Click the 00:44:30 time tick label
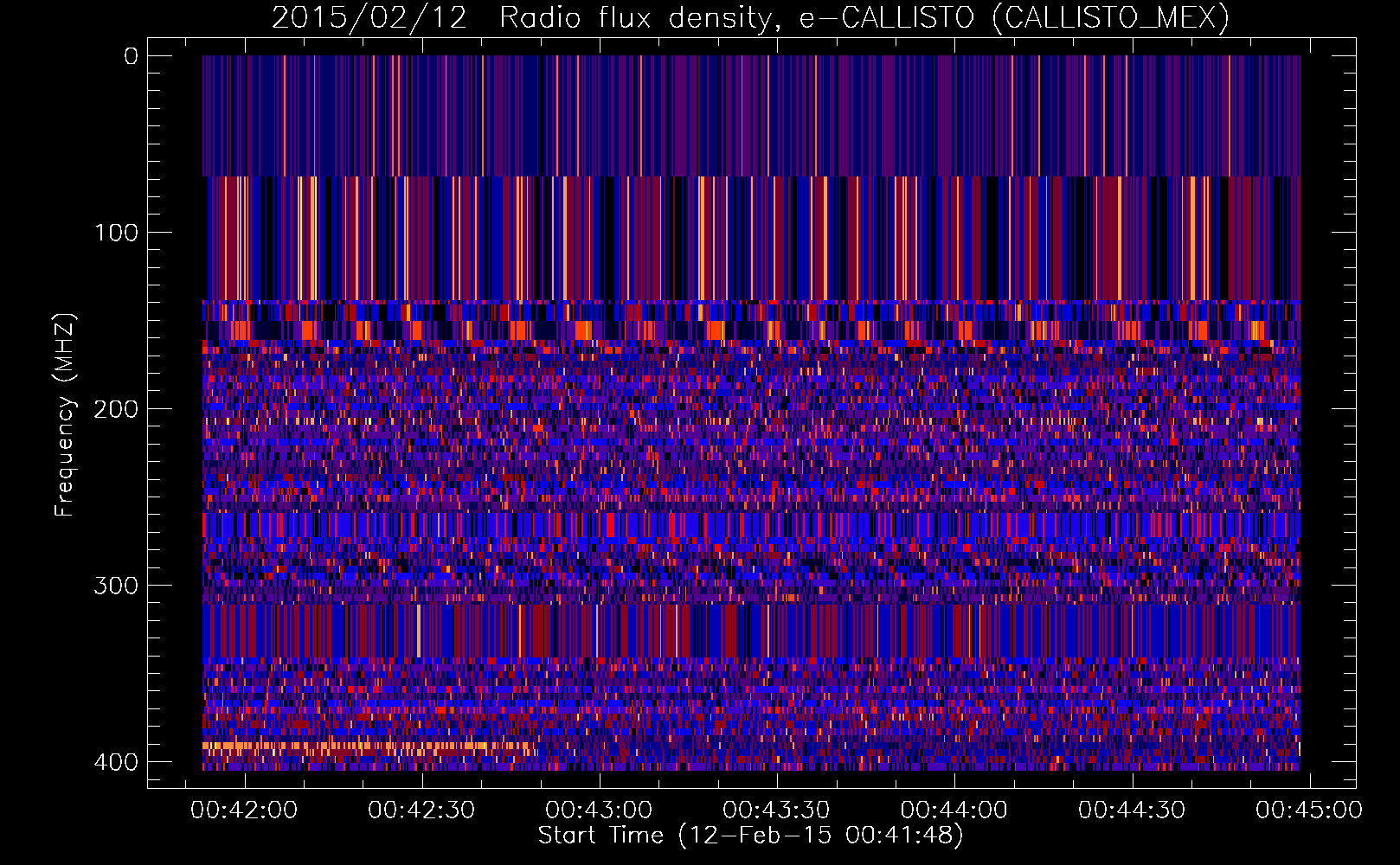 click(x=1132, y=811)
